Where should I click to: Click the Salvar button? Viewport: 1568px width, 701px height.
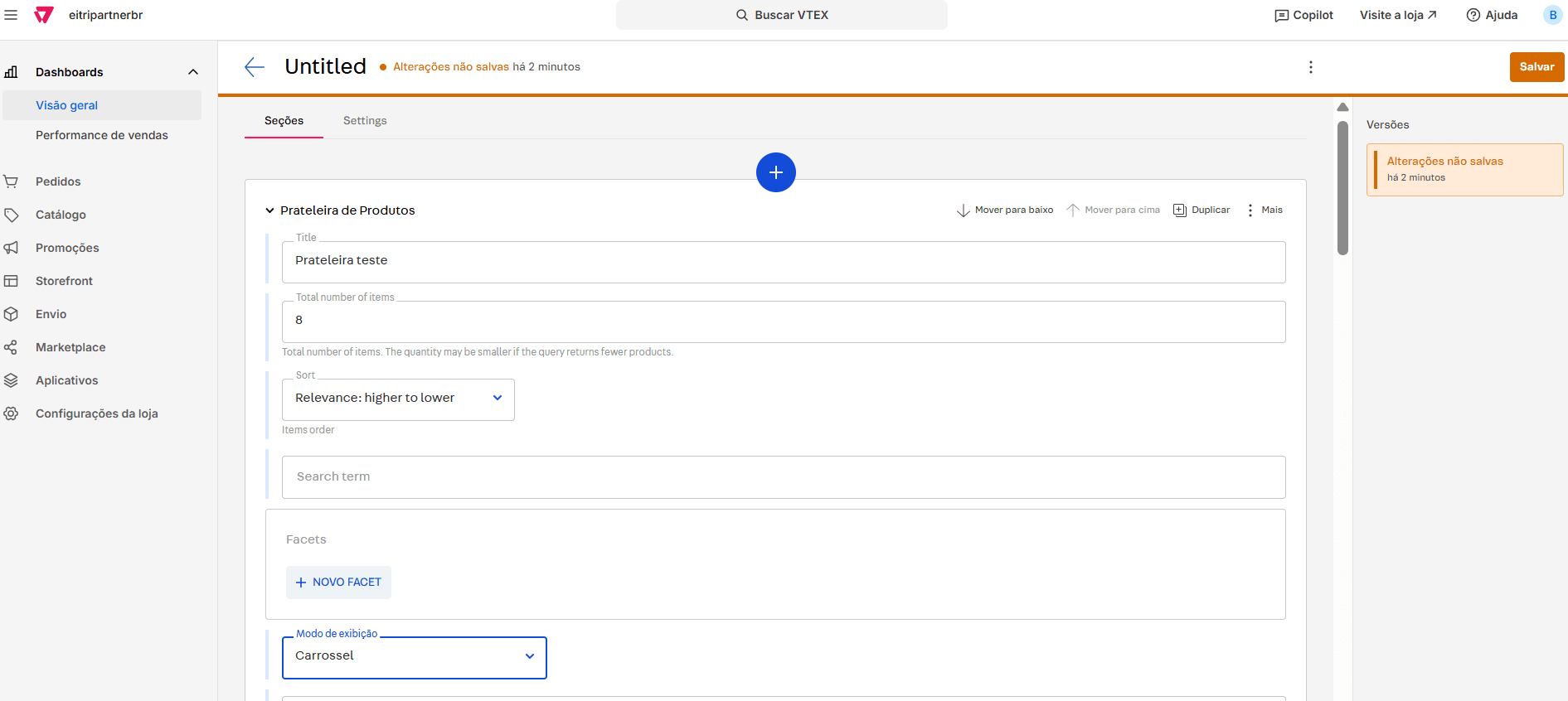(x=1536, y=67)
